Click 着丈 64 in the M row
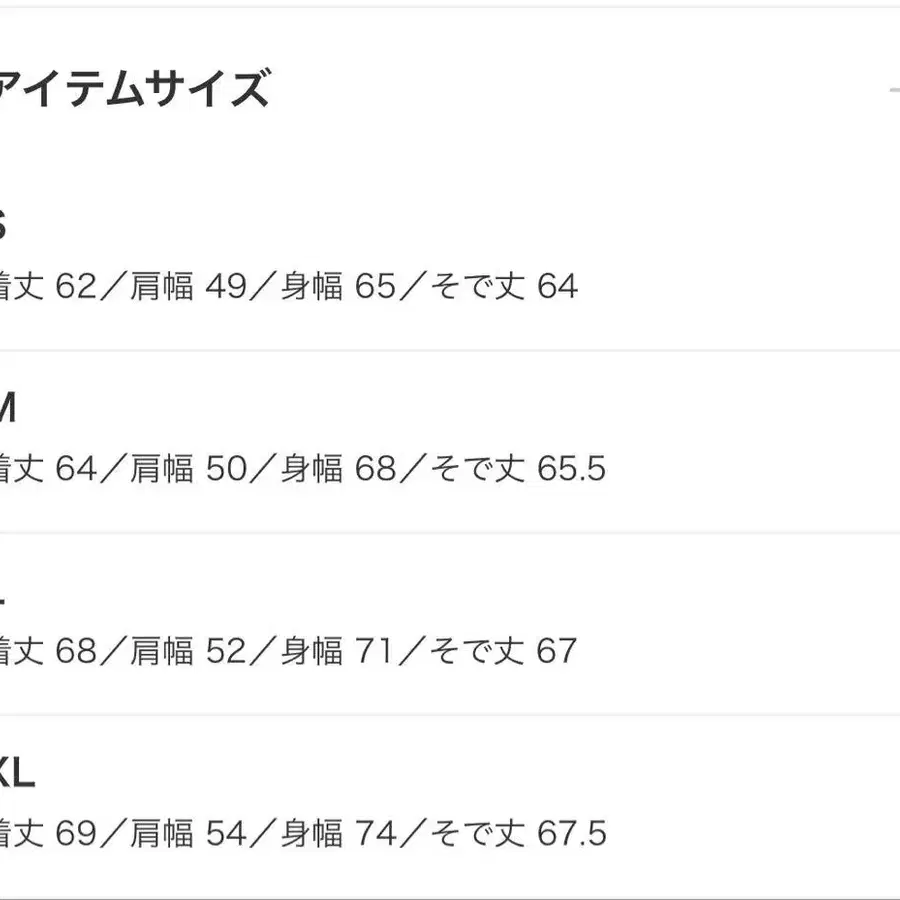This screenshot has width=900, height=900. click(x=47, y=469)
